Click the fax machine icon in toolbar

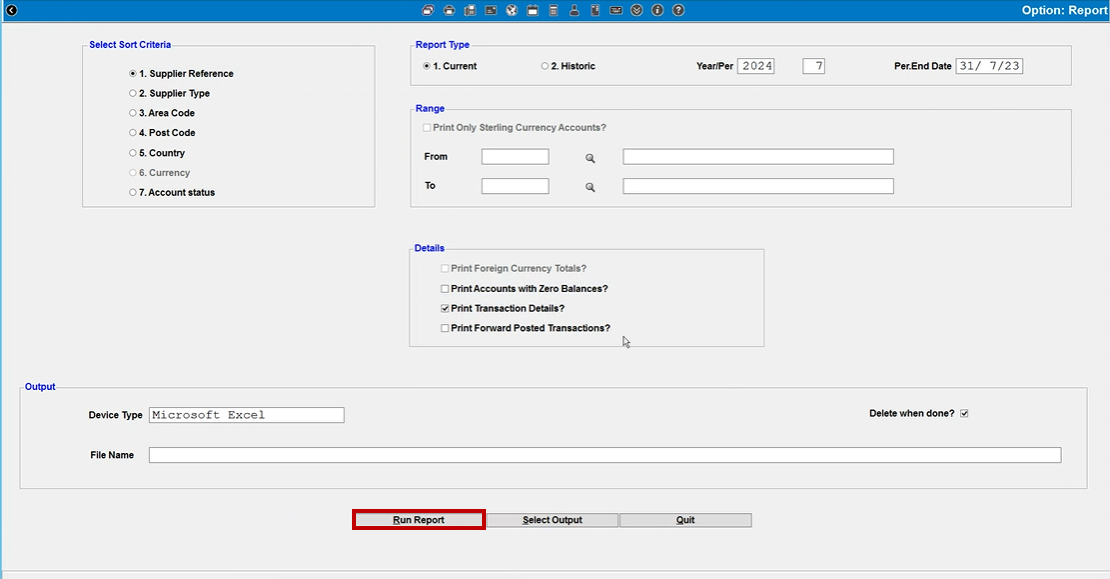click(469, 10)
